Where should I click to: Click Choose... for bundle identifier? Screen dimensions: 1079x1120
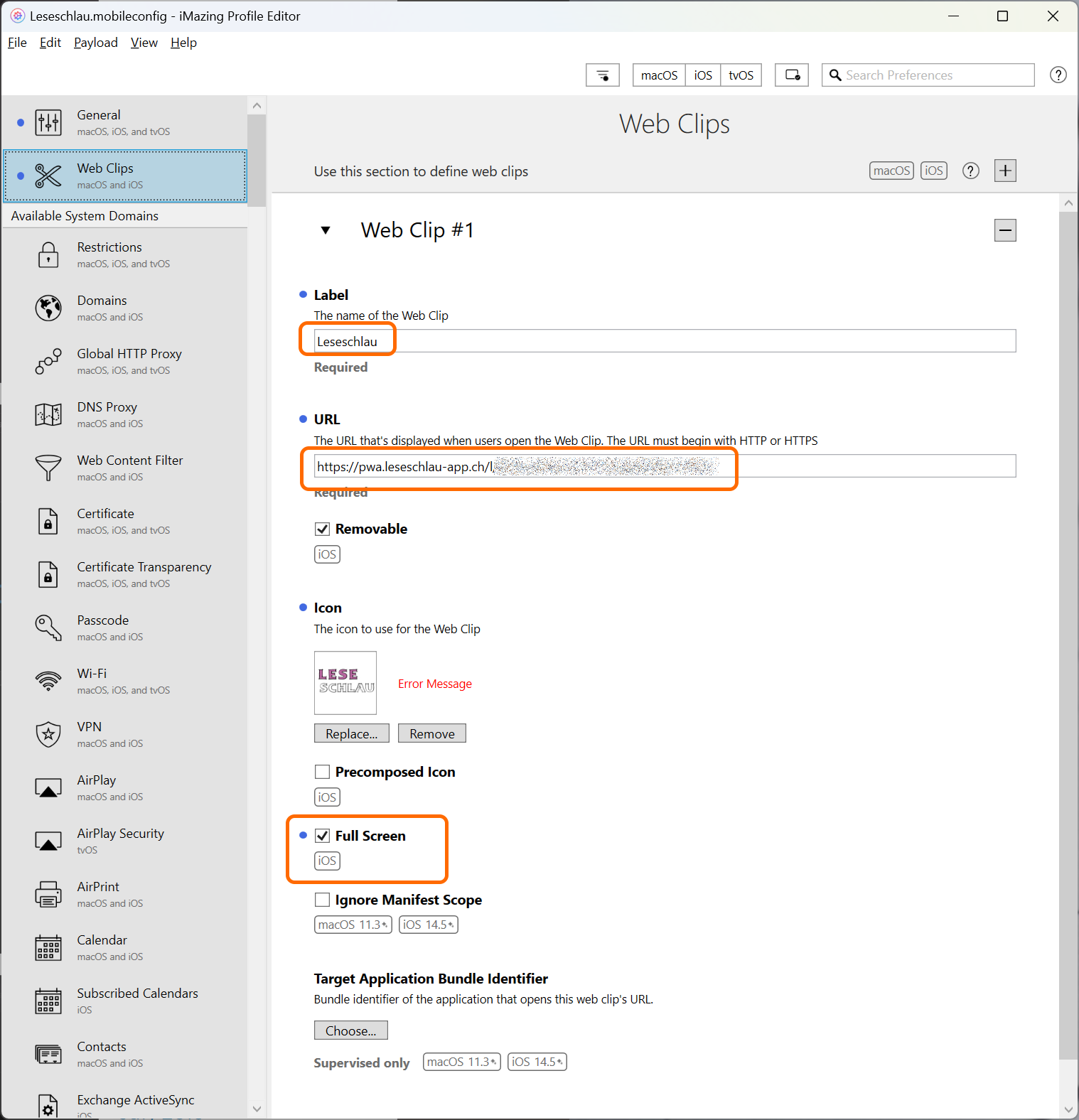coord(350,1030)
